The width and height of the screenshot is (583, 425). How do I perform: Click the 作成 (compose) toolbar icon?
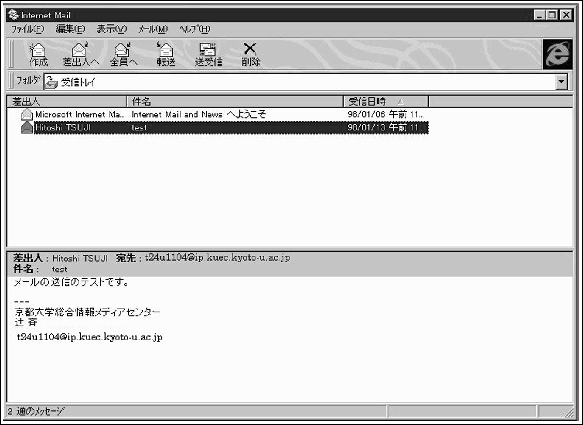(38, 54)
